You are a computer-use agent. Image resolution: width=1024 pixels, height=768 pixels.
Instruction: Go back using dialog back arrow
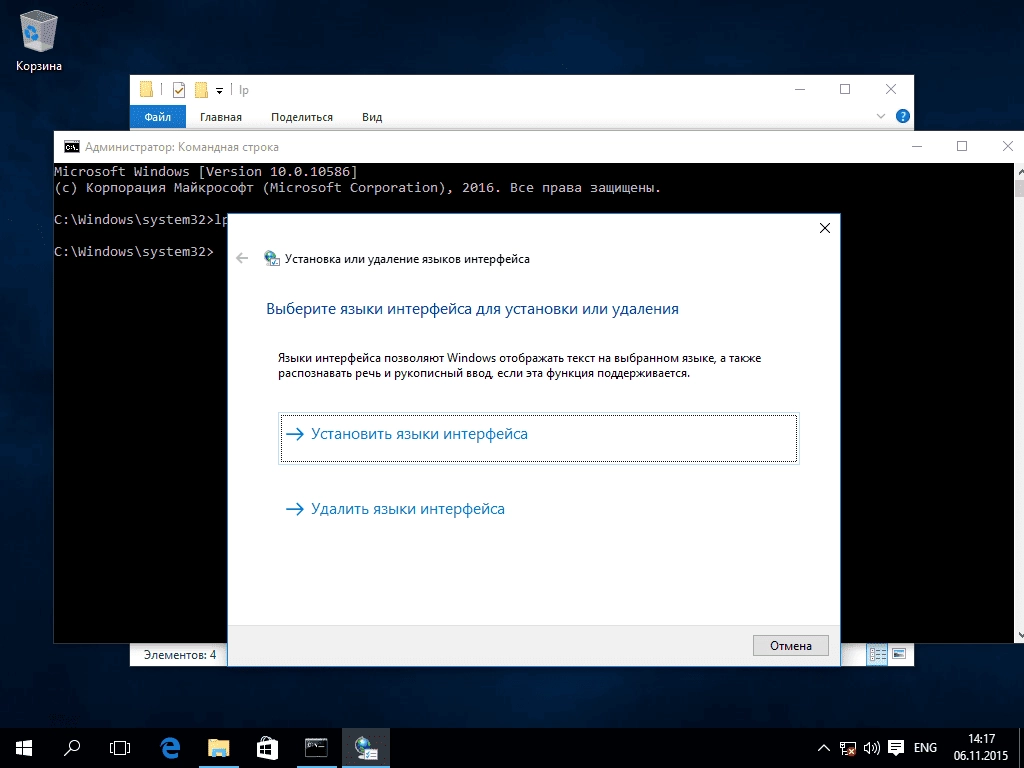pos(242,258)
